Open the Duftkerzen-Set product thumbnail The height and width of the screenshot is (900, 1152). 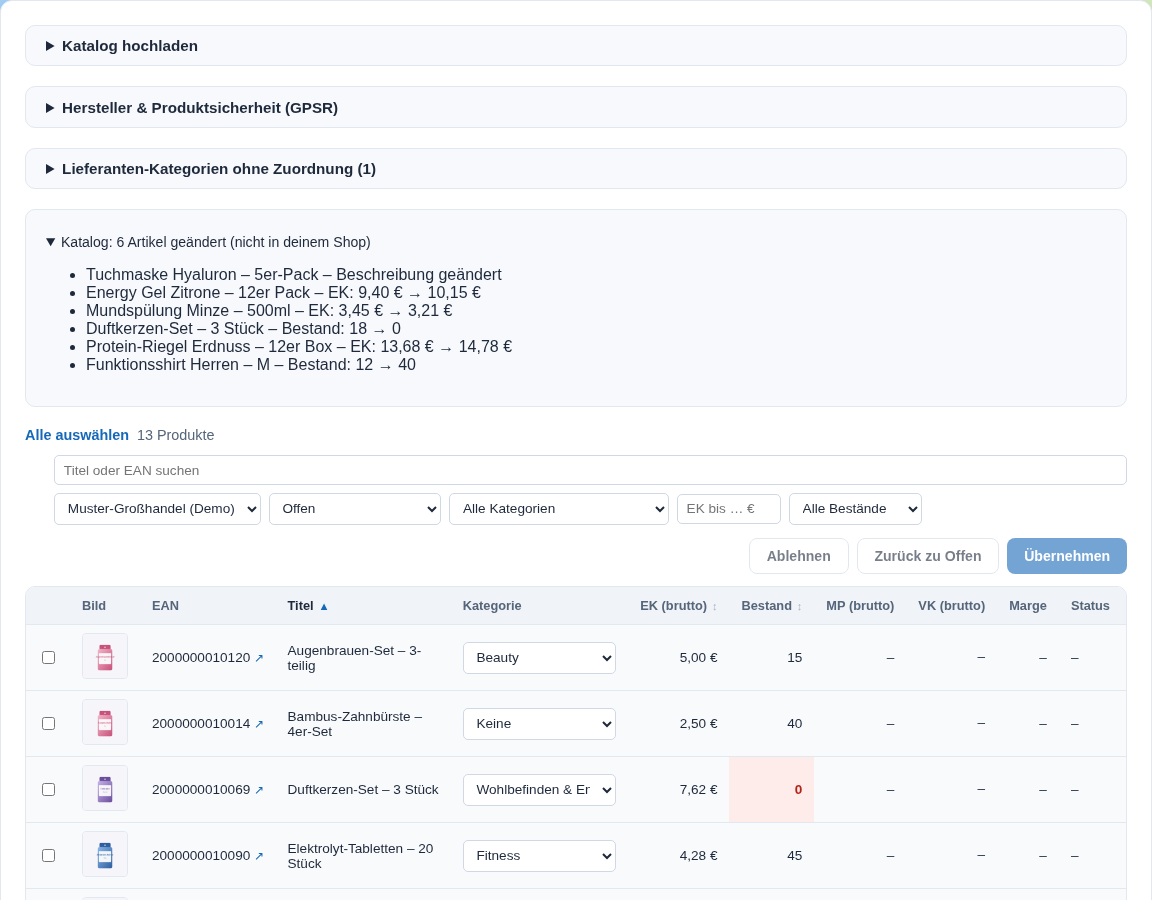pyautogui.click(x=105, y=788)
